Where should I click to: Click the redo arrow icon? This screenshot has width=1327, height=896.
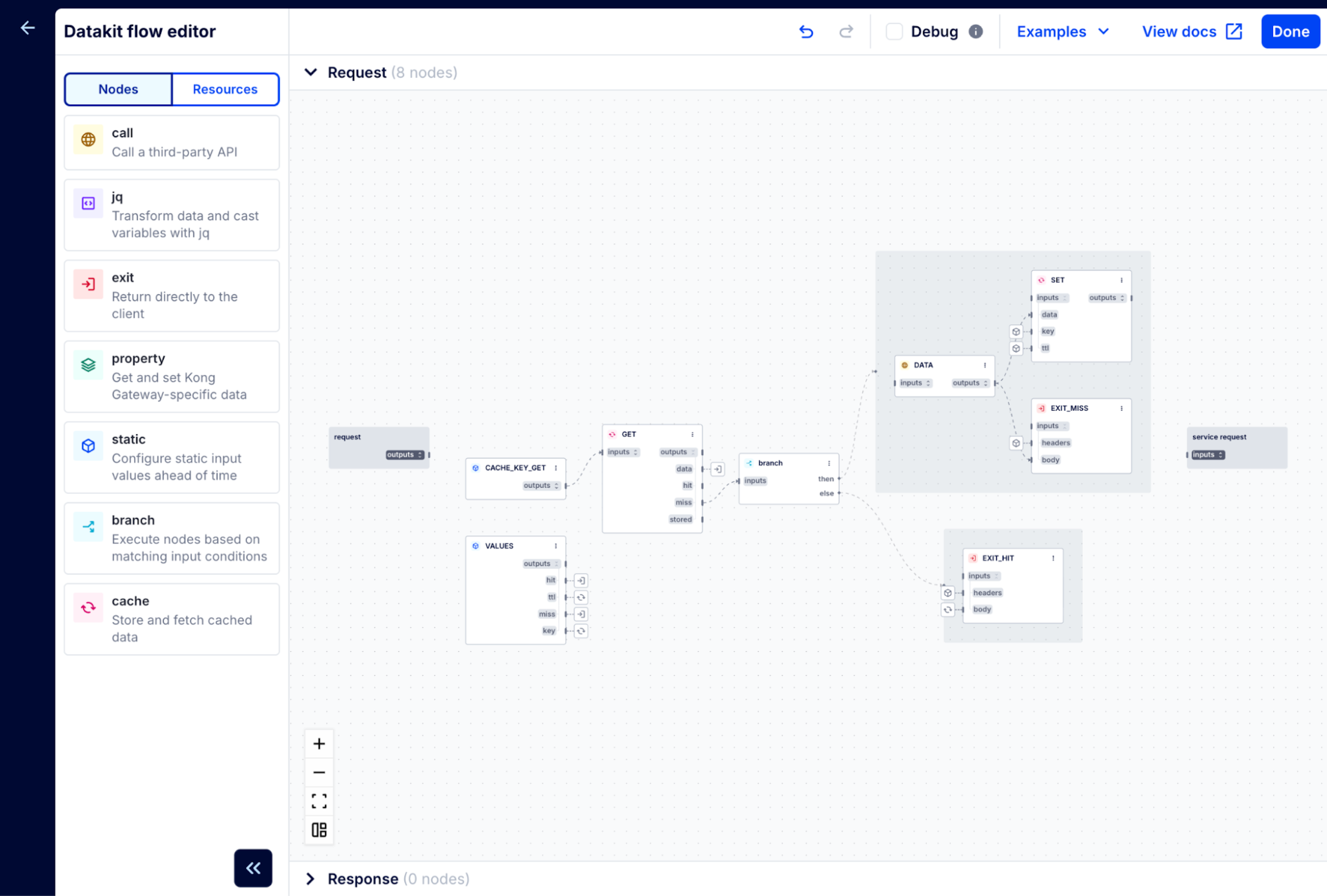[x=845, y=32]
